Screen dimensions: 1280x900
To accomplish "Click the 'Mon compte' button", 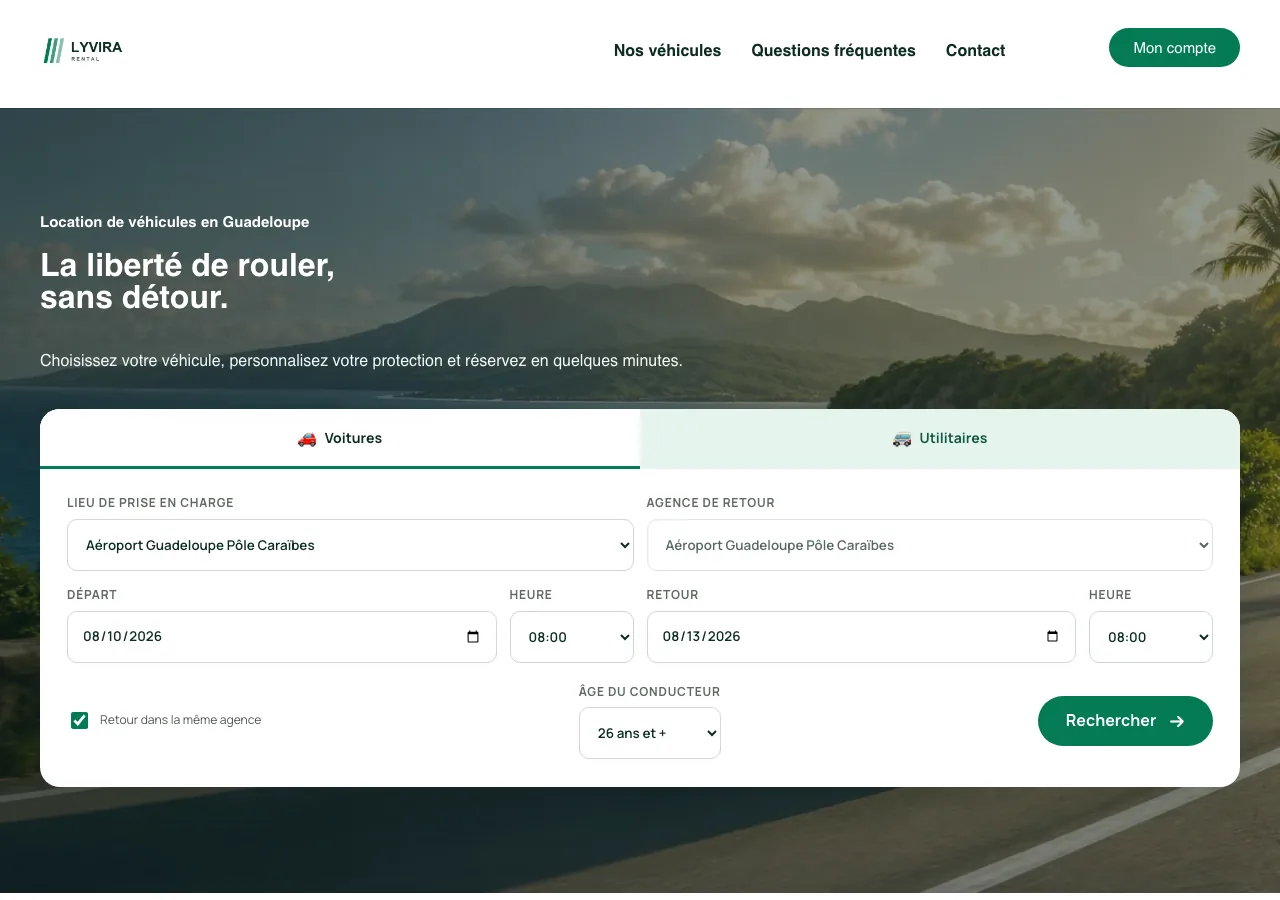I will pyautogui.click(x=1174, y=48).
